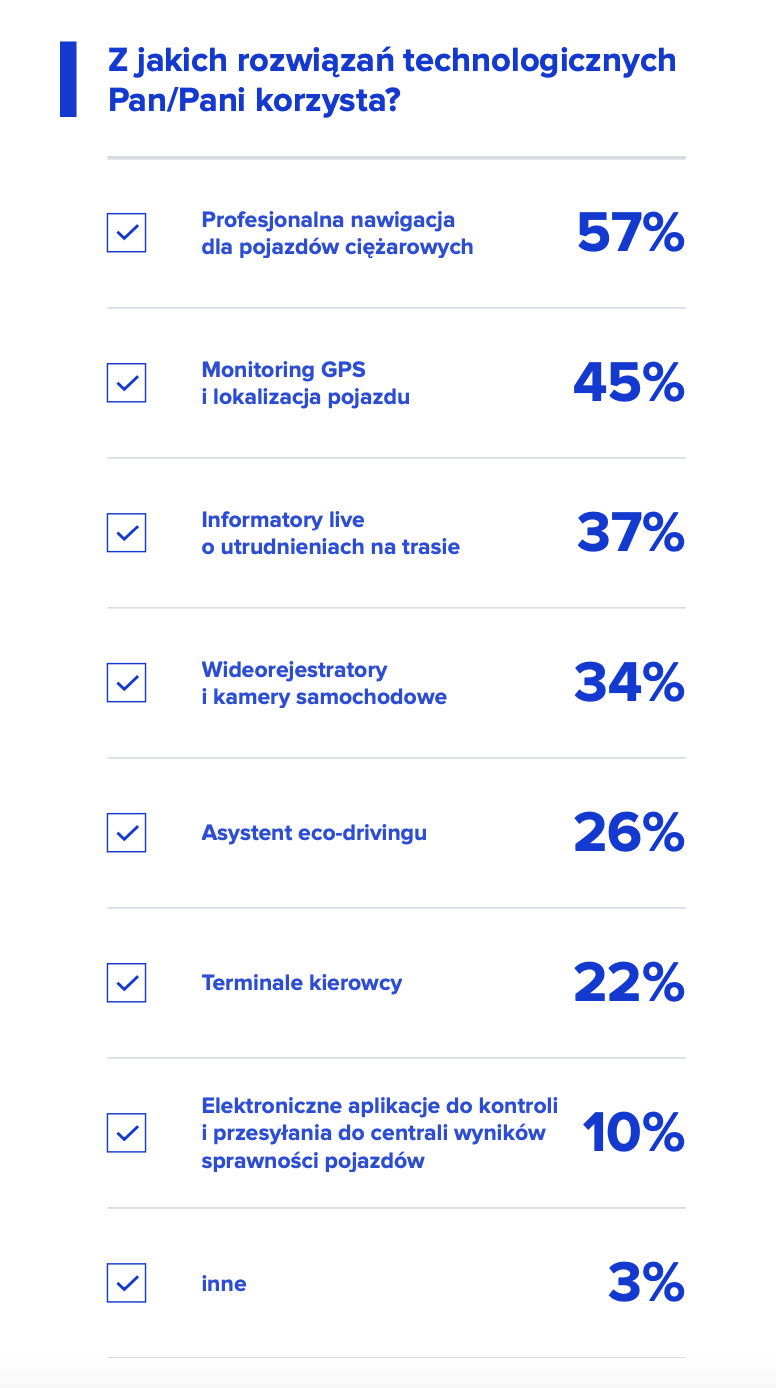Viewport: 776px width, 1388px height.
Task: Click the 'Terminale kierowcy' label
Action: coord(302,983)
